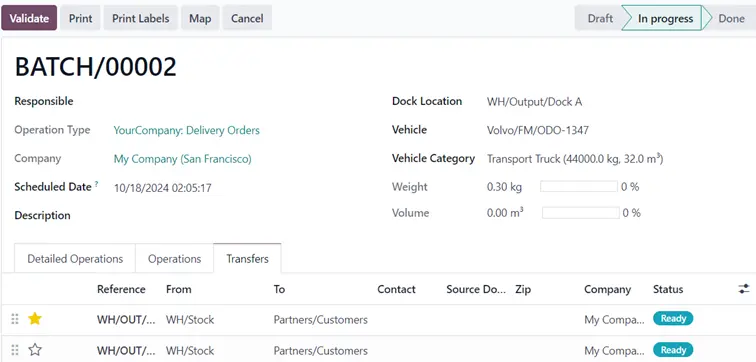
Task: Sort by the Reference column header
Action: (121, 289)
